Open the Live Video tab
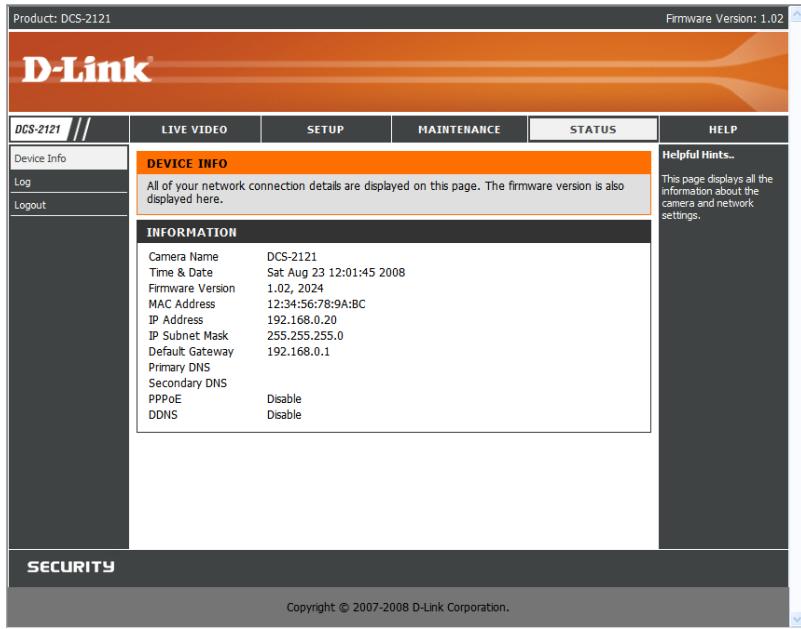Viewport: 801px width, 629px height. click(x=195, y=129)
